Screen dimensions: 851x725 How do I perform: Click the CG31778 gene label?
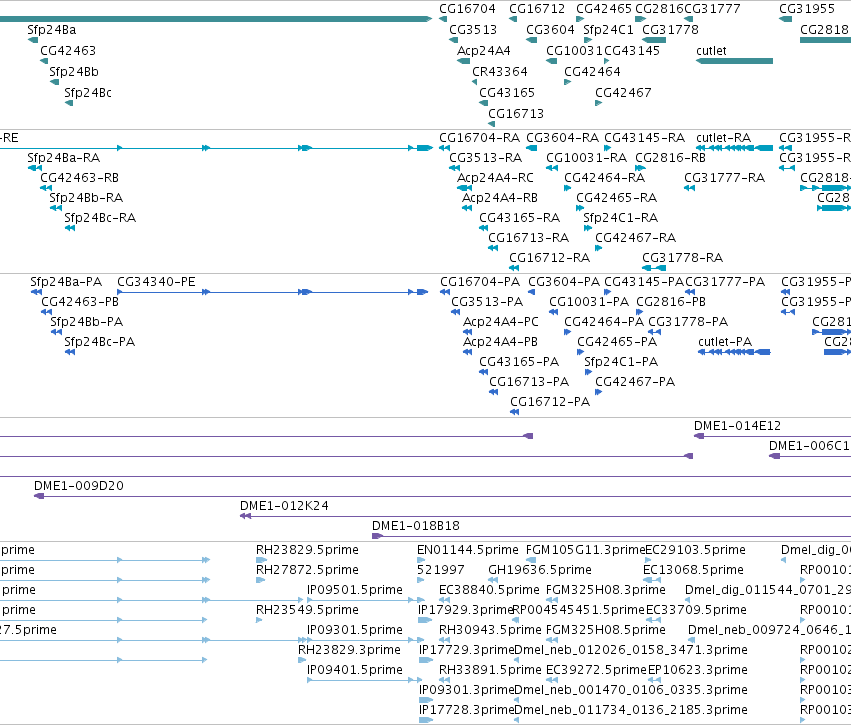pos(670,30)
